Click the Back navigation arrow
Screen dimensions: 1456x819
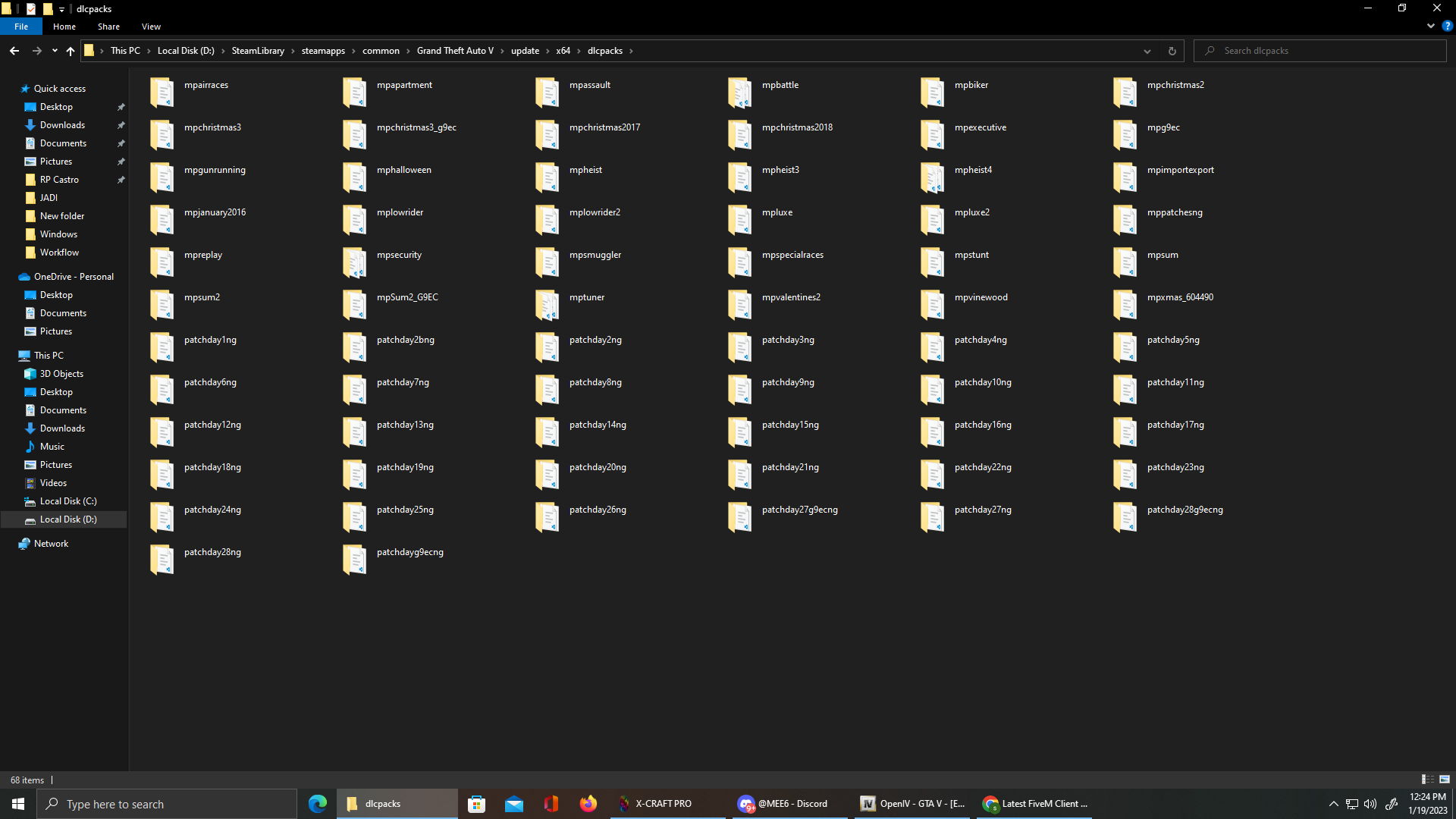coord(14,51)
